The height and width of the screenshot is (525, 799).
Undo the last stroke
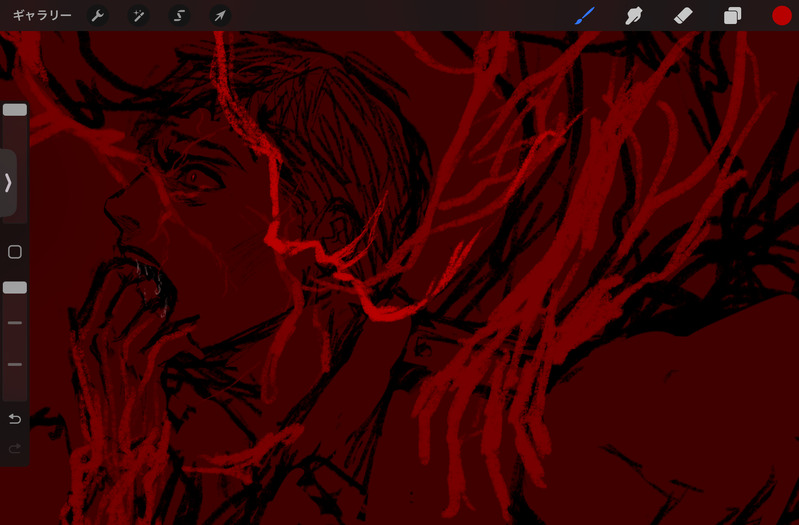click(x=15, y=419)
